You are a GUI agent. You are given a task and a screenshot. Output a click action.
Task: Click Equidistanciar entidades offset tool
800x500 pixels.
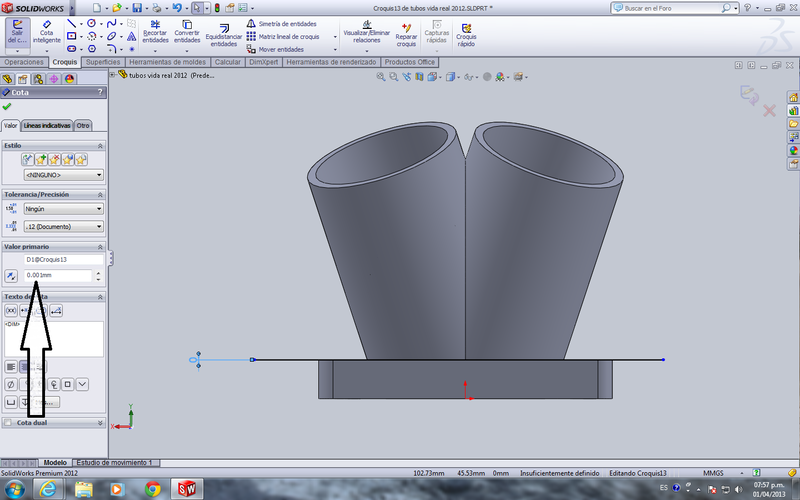pyautogui.click(x=223, y=35)
